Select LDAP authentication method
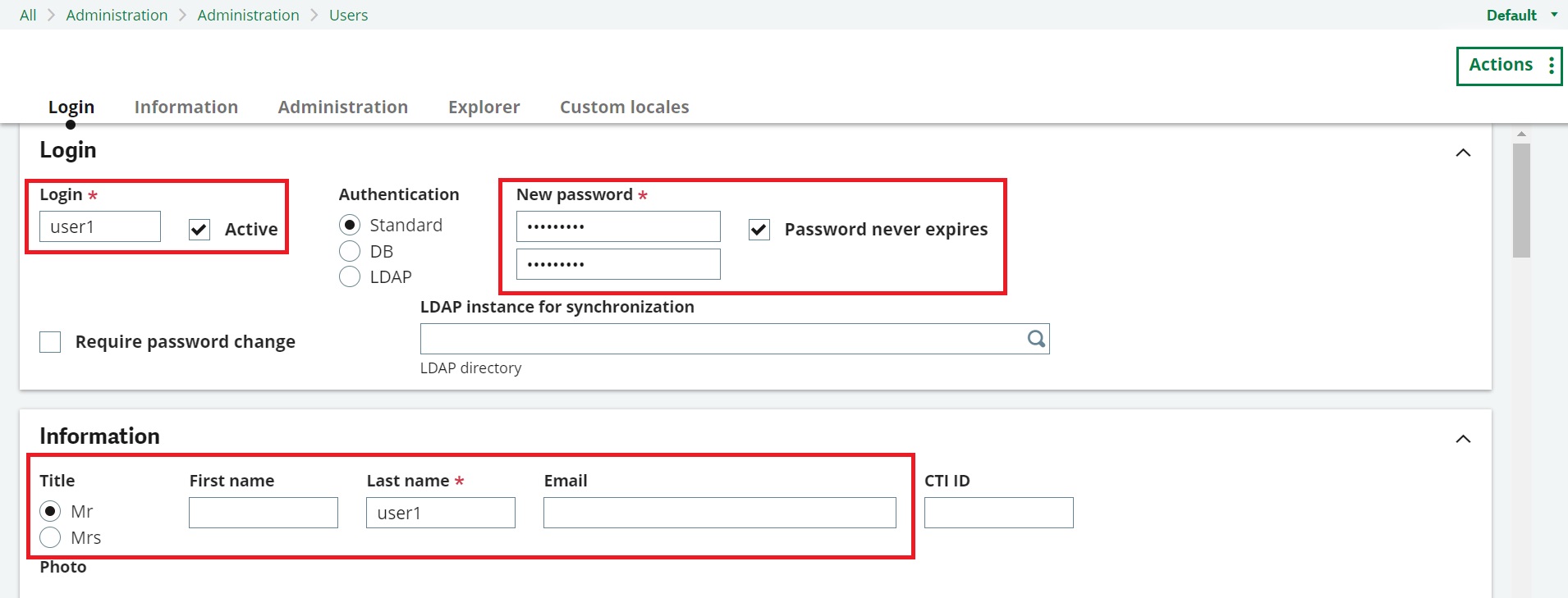This screenshot has height=598, width=1568. click(x=350, y=276)
